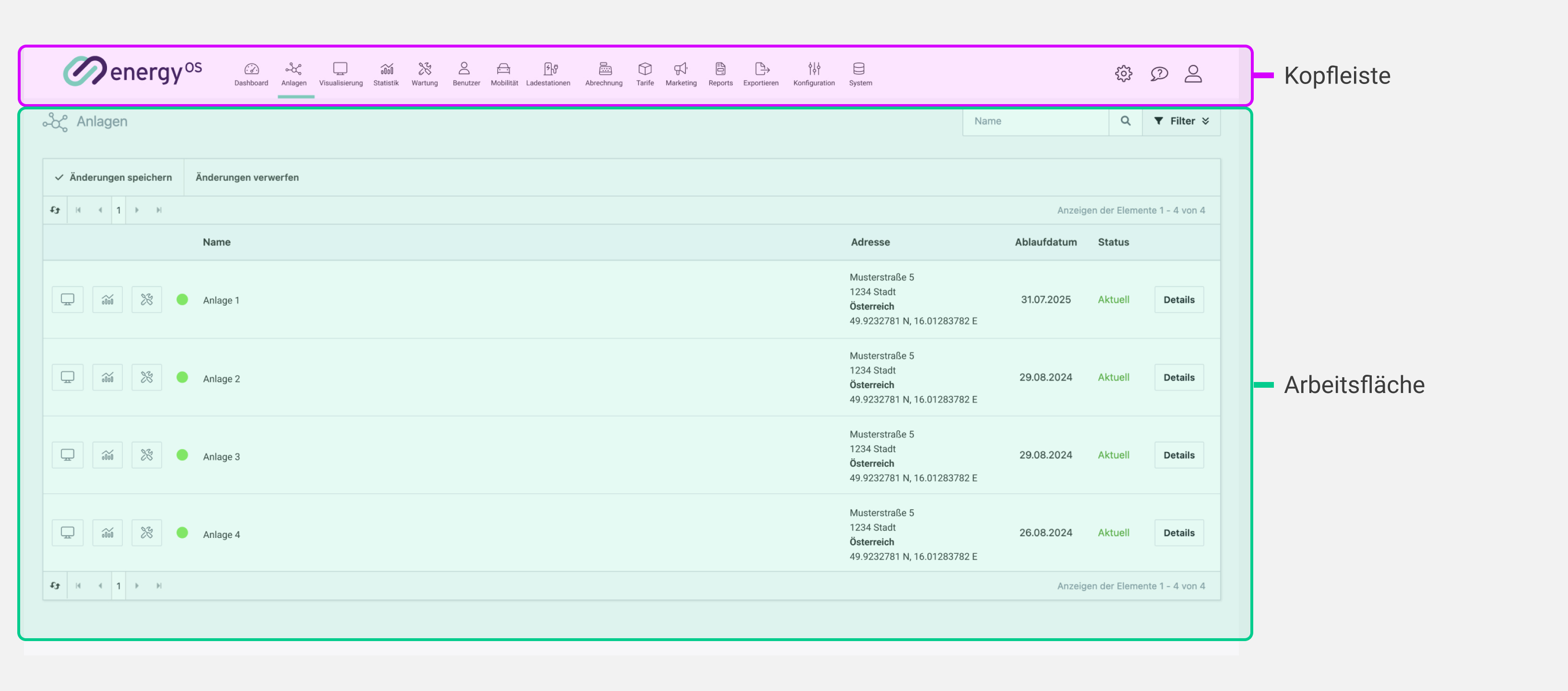1568x691 pixels.
Task: Open Details for Anlage 4
Action: (1178, 533)
